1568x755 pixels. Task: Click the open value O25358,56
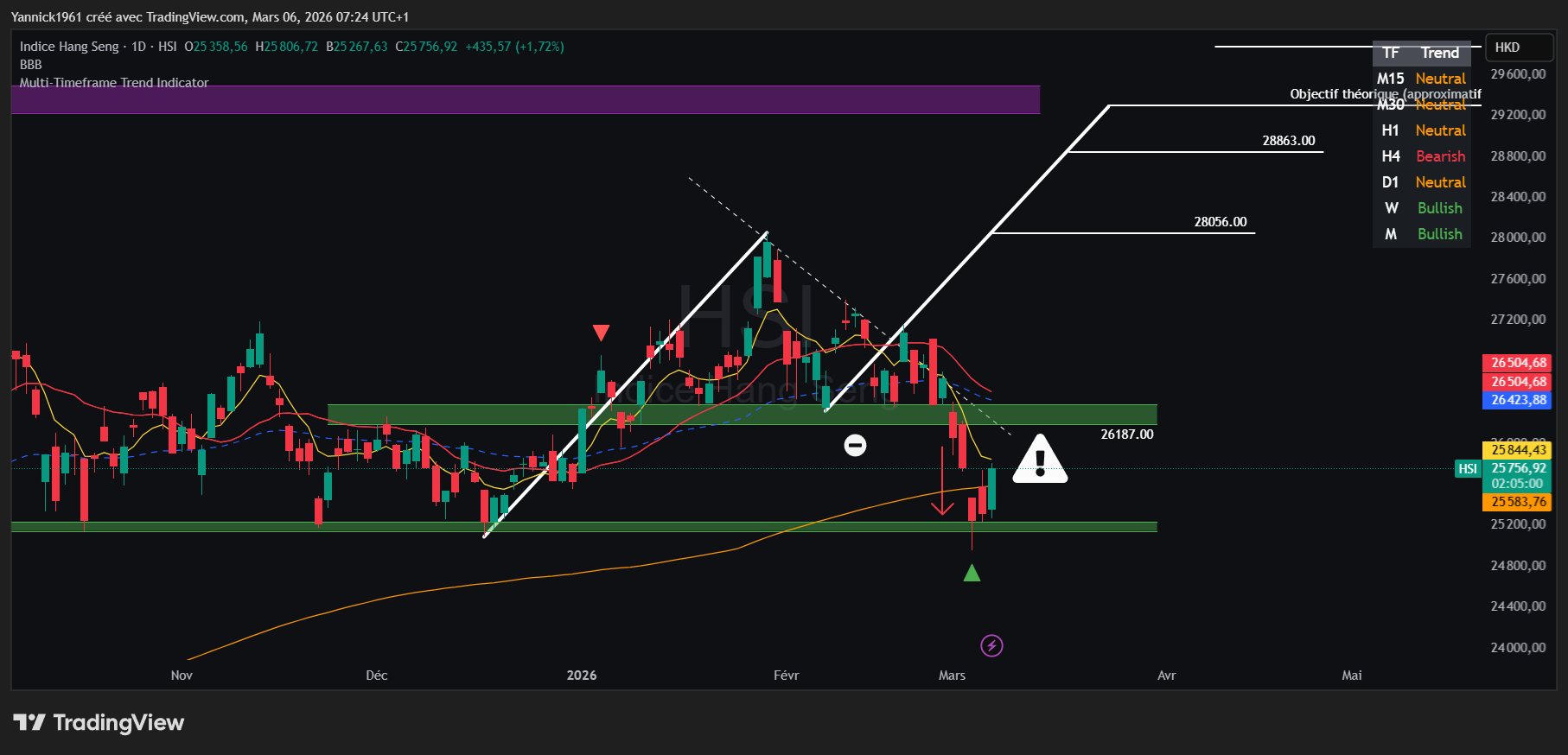(216, 47)
